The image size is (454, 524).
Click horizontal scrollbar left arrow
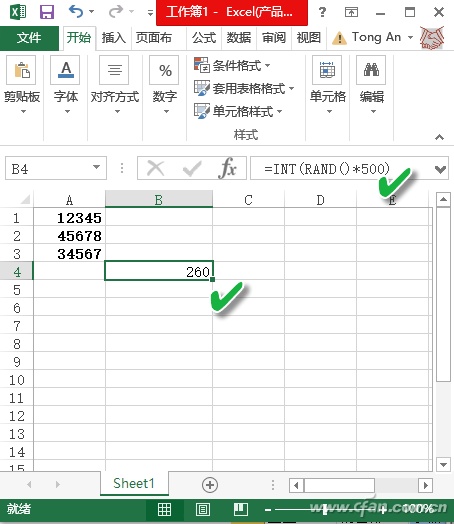[296, 485]
